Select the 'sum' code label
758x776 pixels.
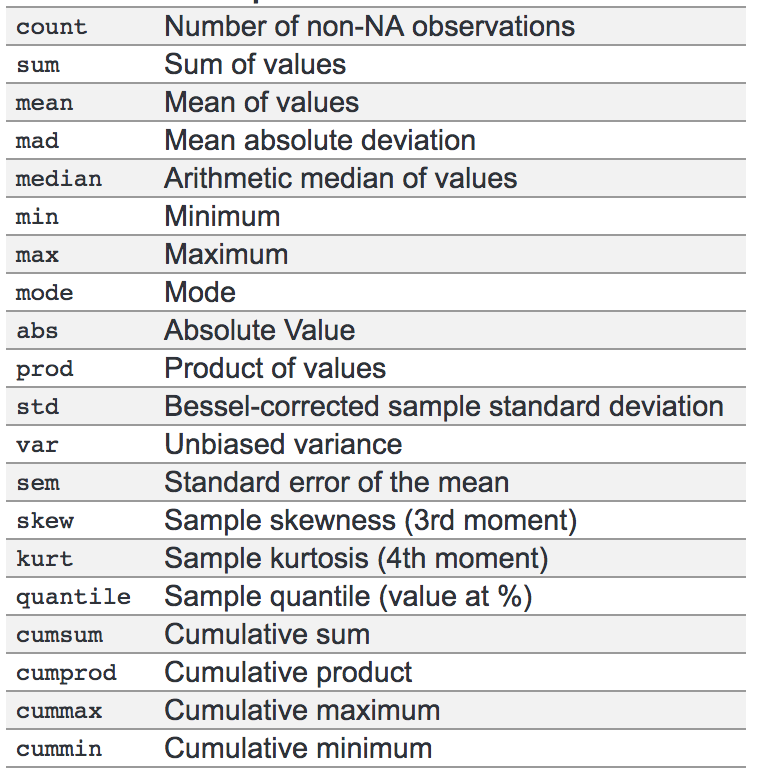point(37,65)
